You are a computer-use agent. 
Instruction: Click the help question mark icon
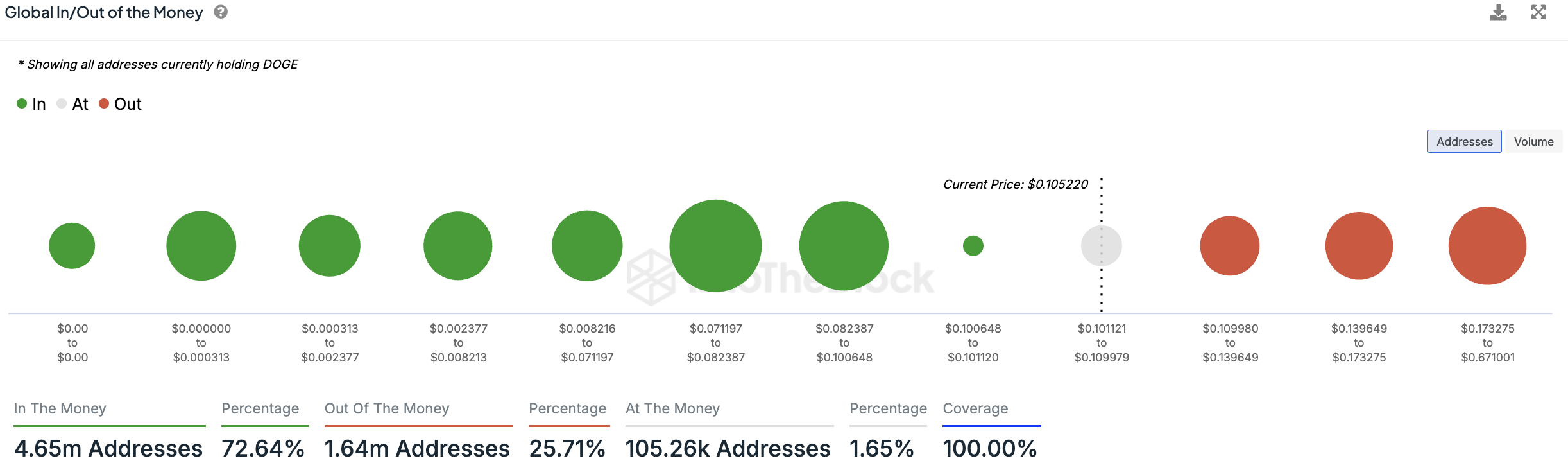pos(221,12)
